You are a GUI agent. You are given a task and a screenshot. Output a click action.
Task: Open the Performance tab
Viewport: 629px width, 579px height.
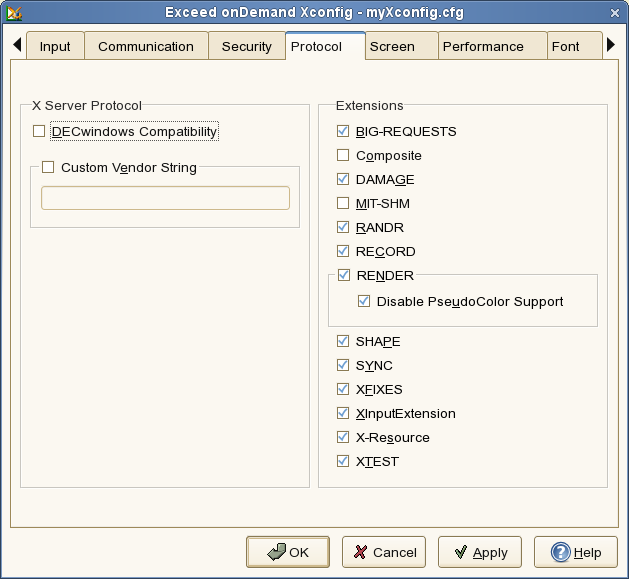coord(482,47)
